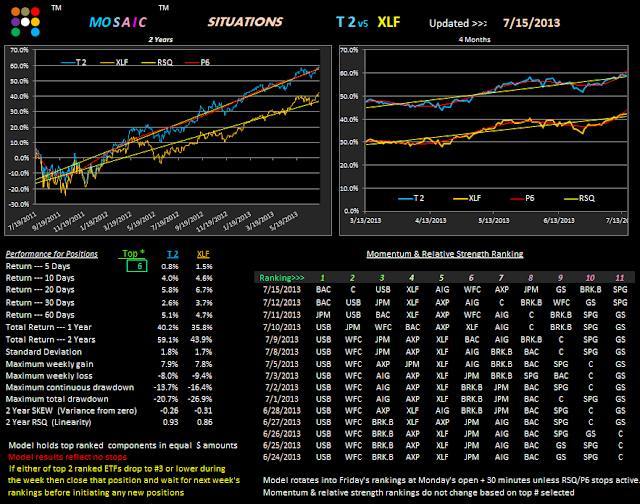The width and height of the screenshot is (640, 504).
Task: Select the 2 Year RSQ (Linearity) label
Action: (x=49, y=422)
